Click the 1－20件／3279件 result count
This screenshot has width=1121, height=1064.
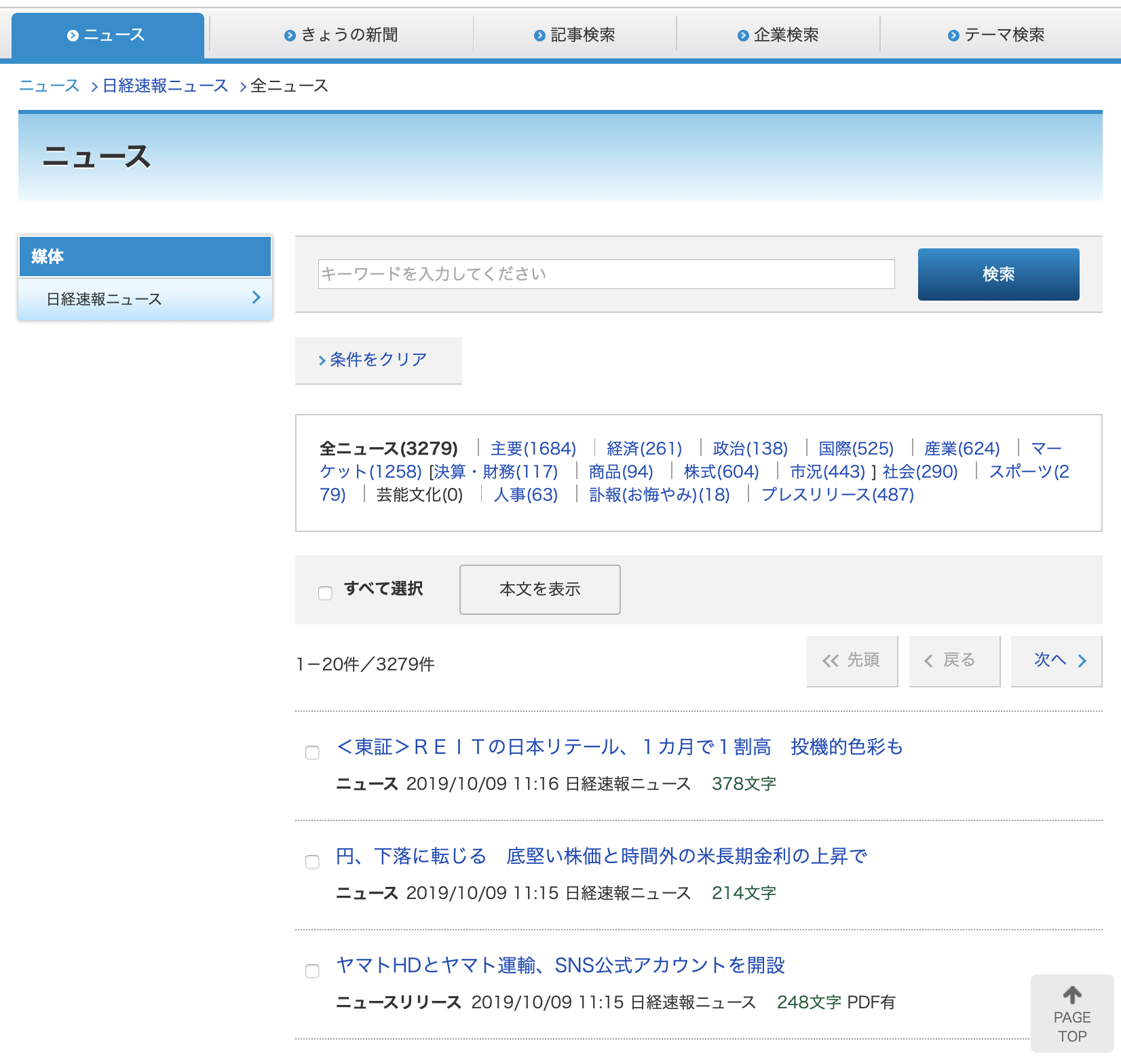[365, 664]
